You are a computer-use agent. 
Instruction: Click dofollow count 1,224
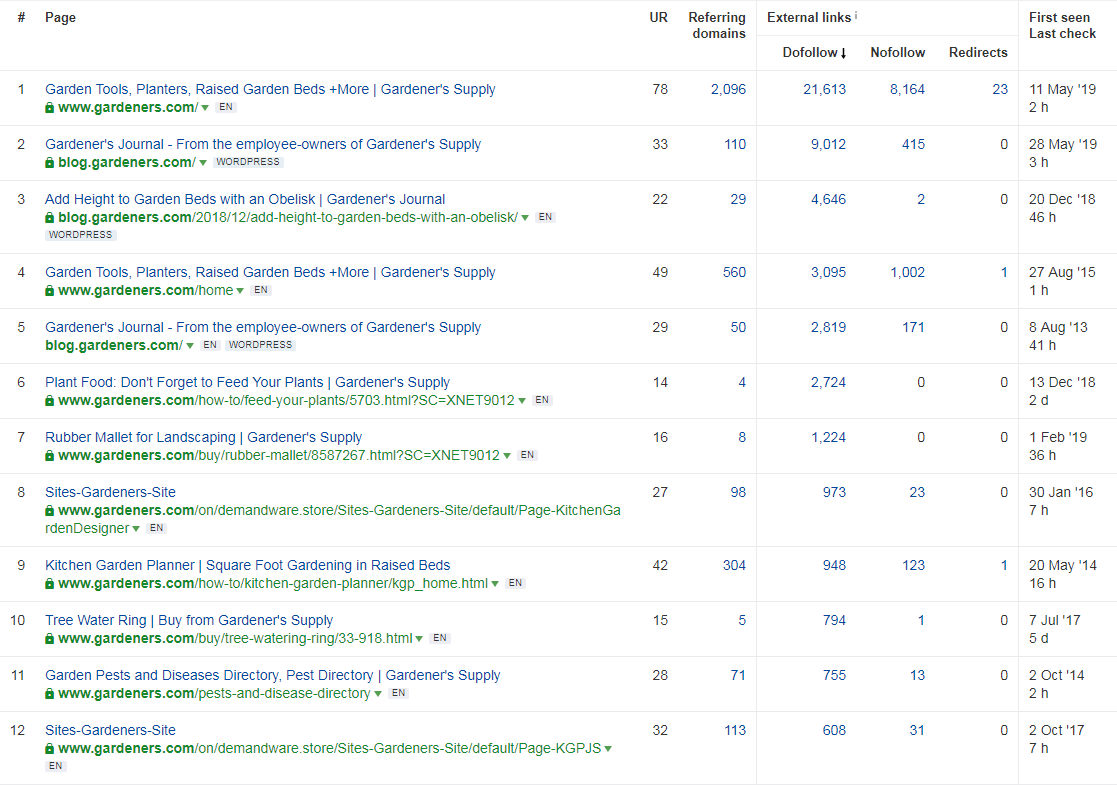828,437
